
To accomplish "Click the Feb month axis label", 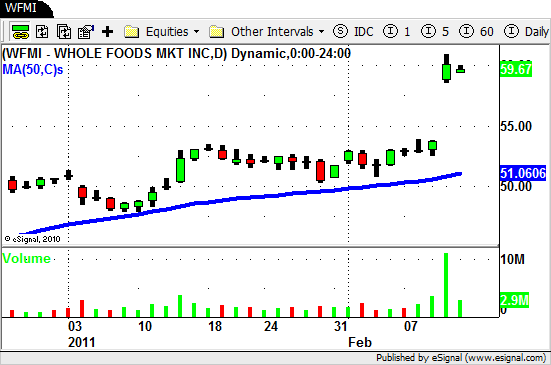I will pyautogui.click(x=360, y=343).
